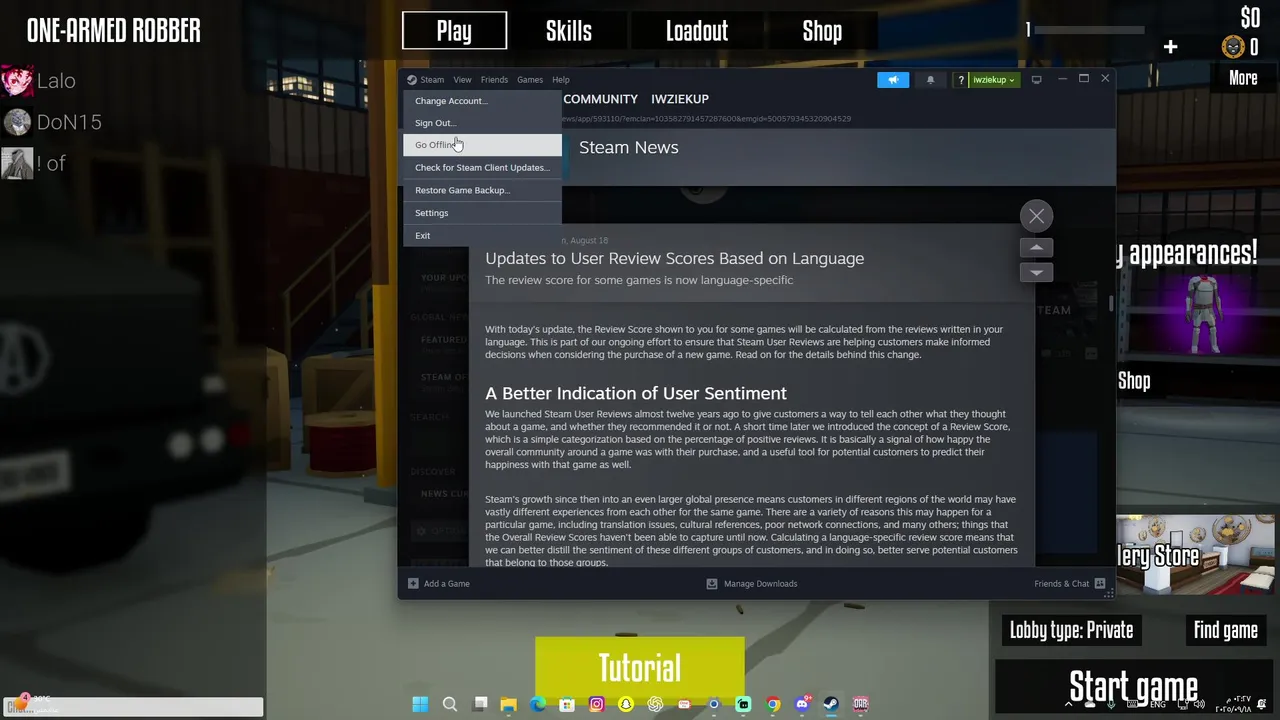1280x720 pixels.
Task: Click the Steam help question mark icon
Action: (x=961, y=80)
